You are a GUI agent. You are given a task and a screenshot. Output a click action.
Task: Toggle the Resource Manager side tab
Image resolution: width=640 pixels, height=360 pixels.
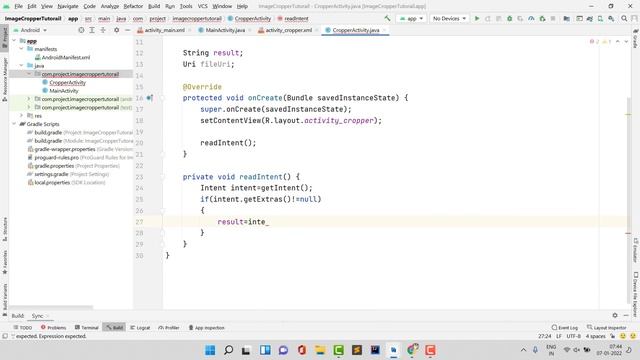point(4,79)
